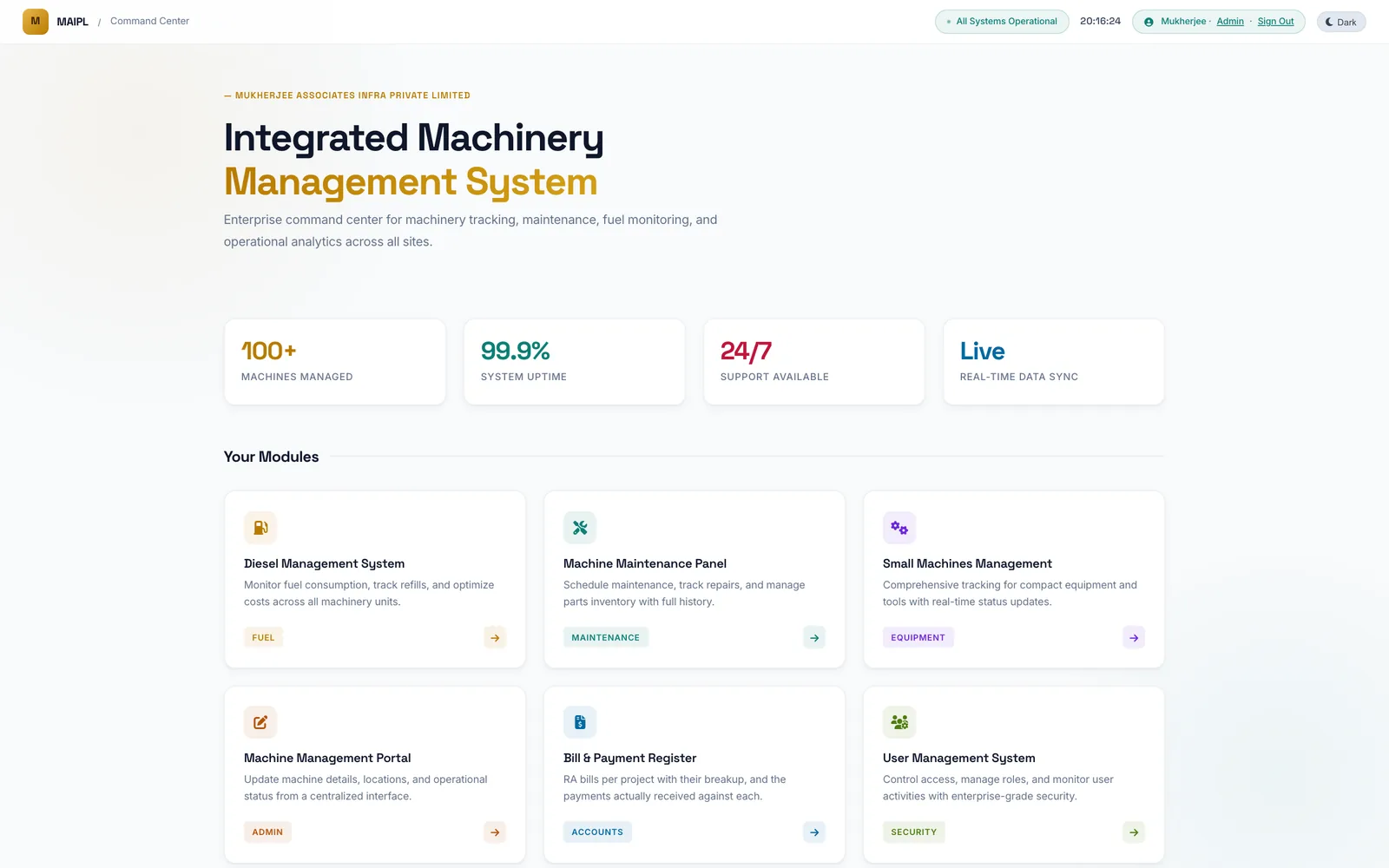This screenshot has width=1389, height=868.
Task: Click the FUEL tag
Action: [263, 638]
